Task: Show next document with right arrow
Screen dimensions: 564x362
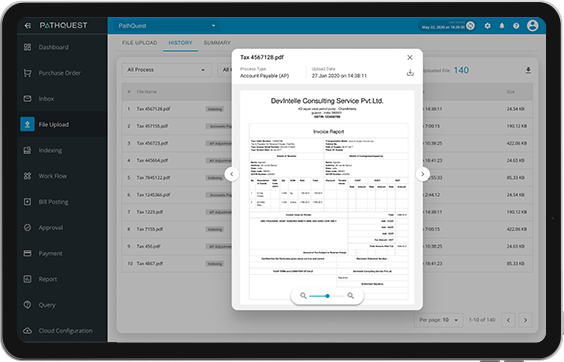Action: [423, 174]
